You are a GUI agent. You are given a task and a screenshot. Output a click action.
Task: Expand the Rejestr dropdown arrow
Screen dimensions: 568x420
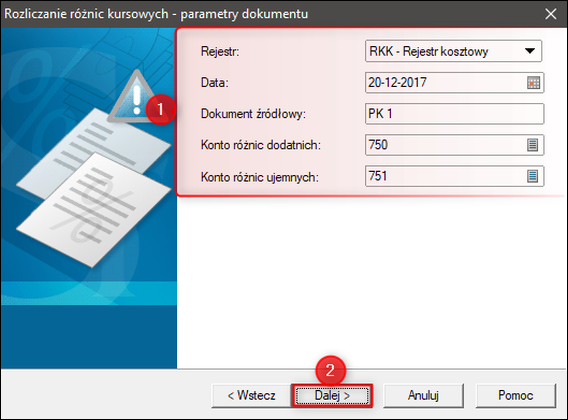point(530,51)
